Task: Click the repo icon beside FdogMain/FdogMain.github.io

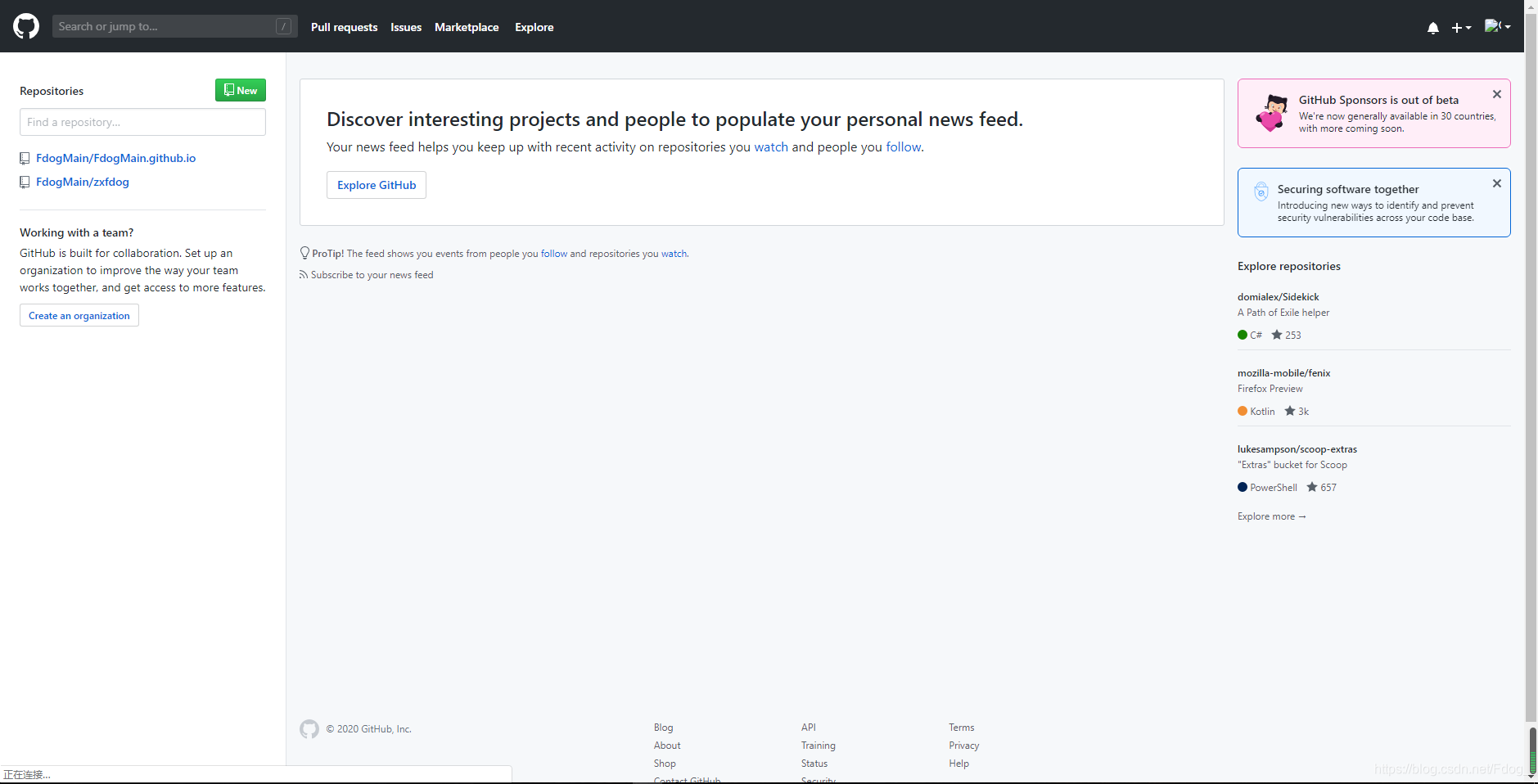Action: 25,159
